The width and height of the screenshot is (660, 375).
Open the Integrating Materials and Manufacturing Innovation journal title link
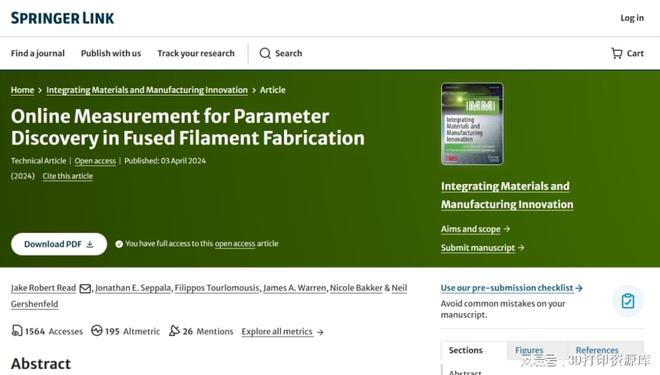pos(507,195)
